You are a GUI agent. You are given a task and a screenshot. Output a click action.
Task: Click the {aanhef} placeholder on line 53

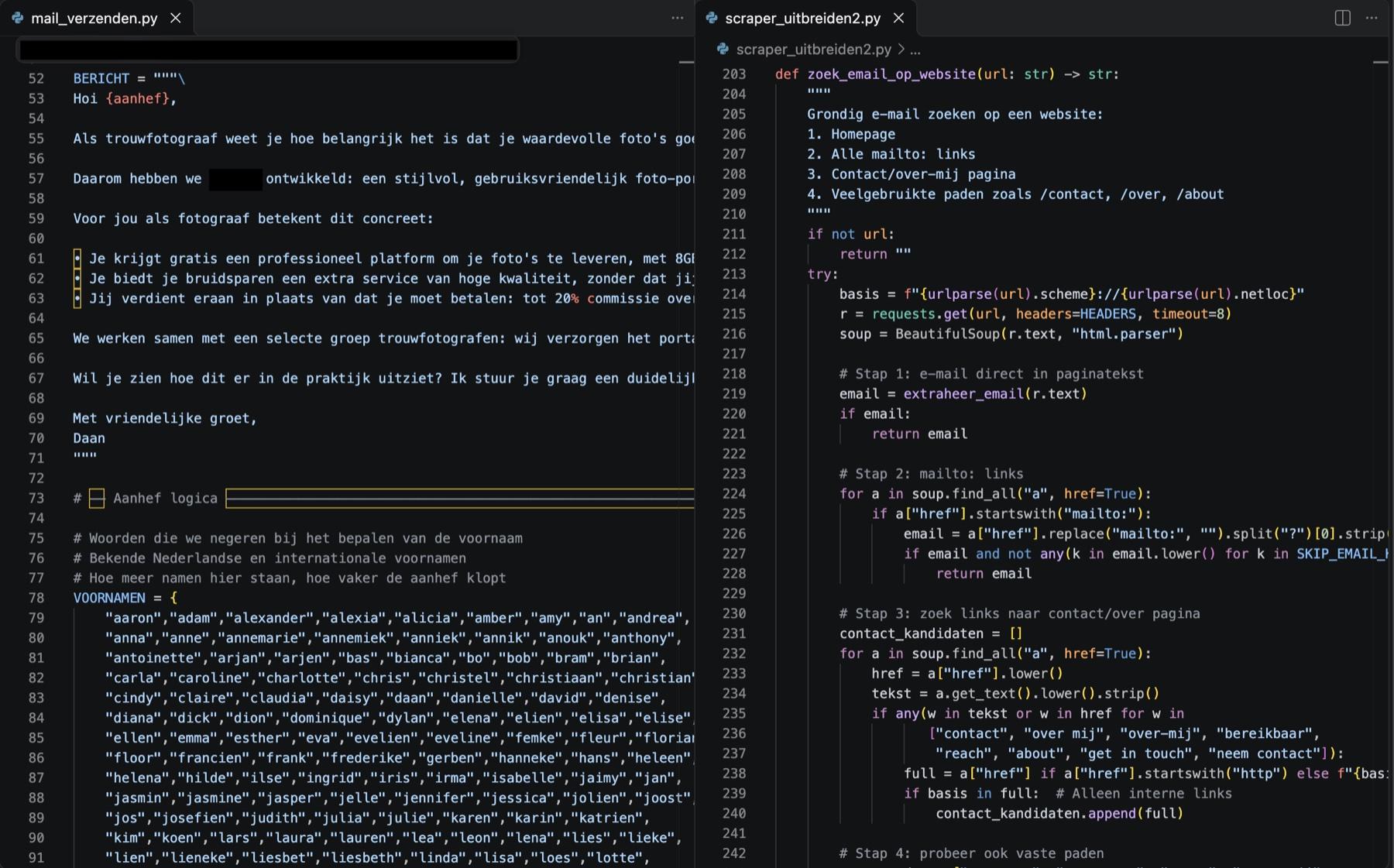(137, 98)
